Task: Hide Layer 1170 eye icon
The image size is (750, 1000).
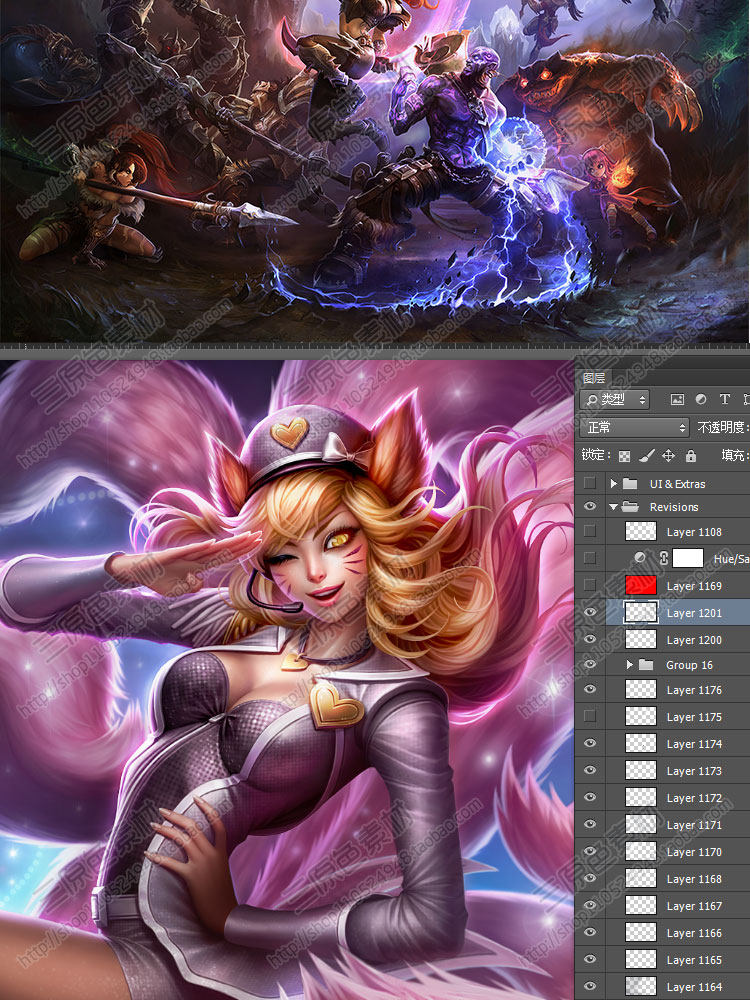Action: click(x=590, y=851)
